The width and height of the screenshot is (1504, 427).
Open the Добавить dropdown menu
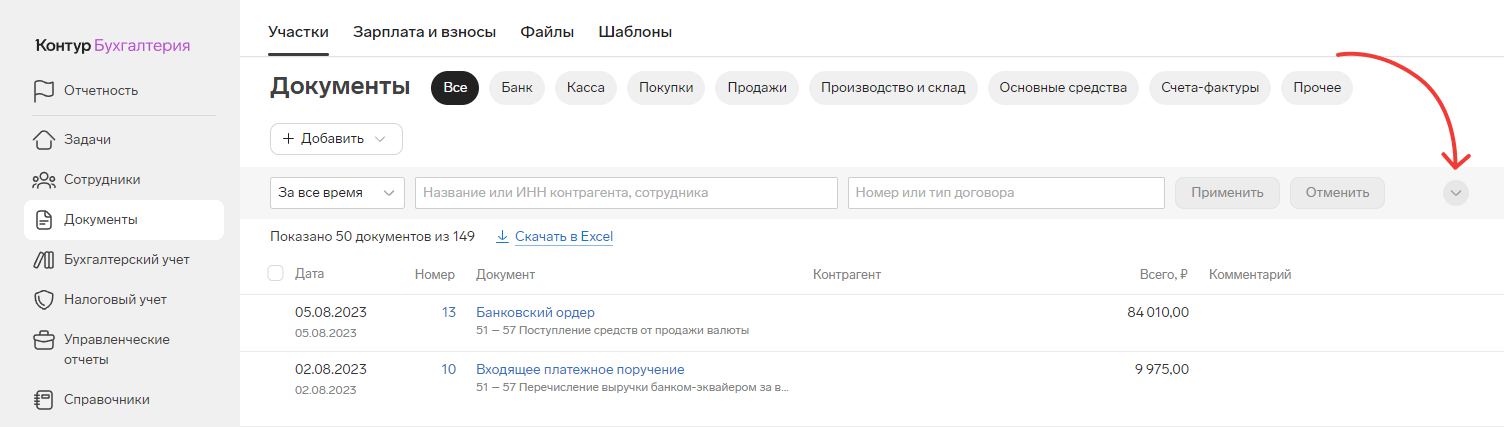coord(336,139)
